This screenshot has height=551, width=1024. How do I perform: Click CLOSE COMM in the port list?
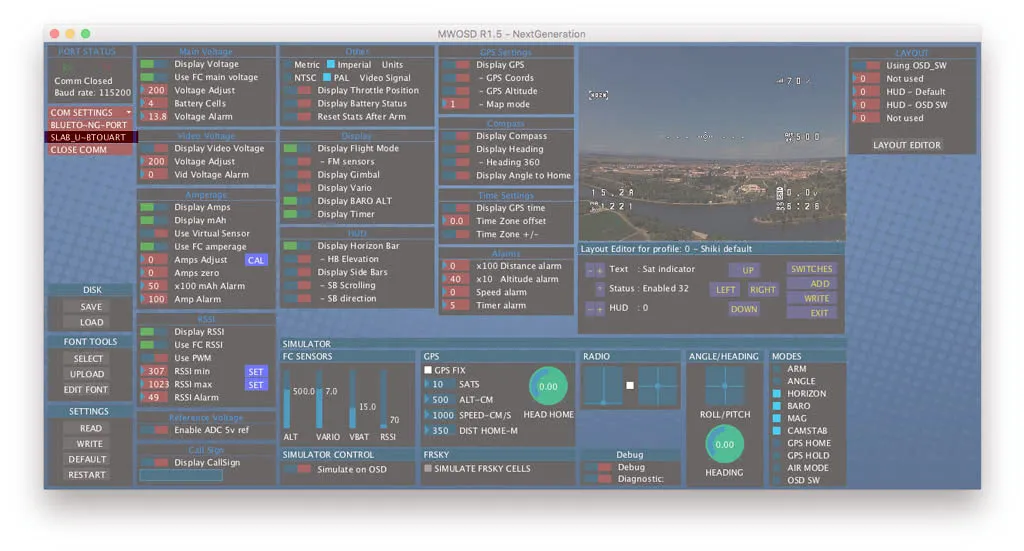[90, 150]
